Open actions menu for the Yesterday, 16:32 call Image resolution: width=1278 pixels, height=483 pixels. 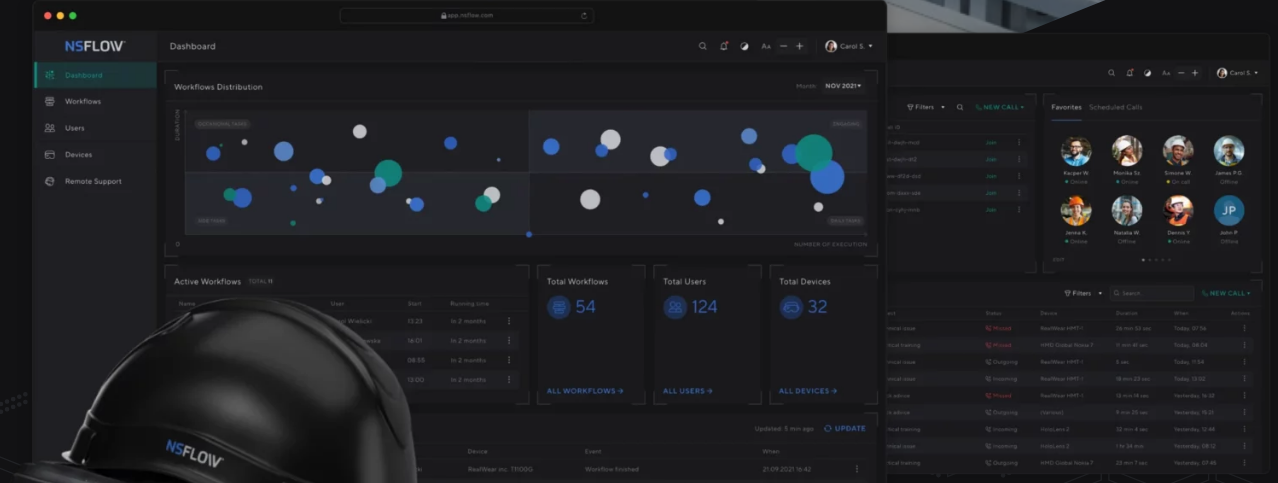(1245, 395)
